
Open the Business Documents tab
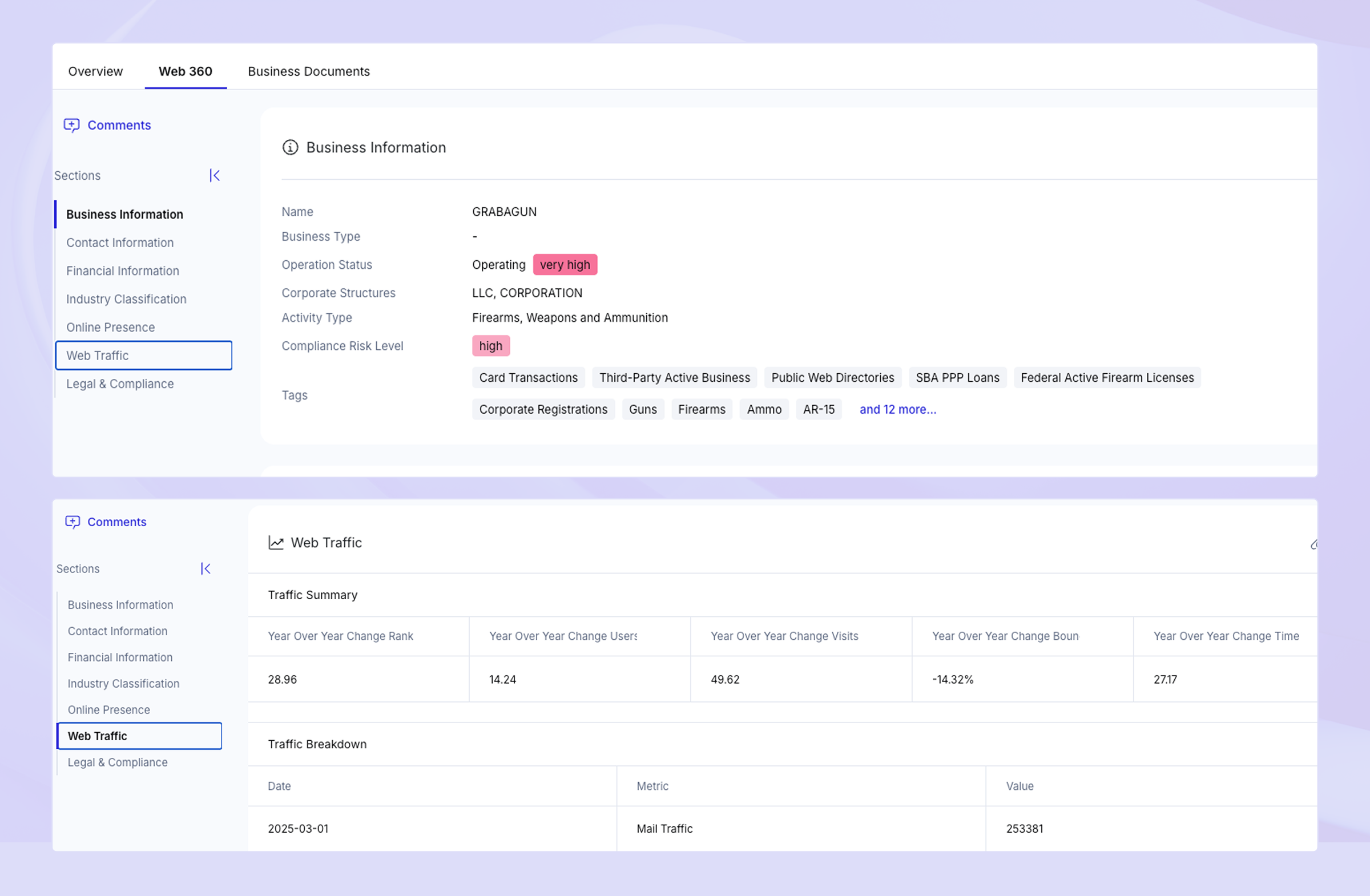[x=309, y=71]
